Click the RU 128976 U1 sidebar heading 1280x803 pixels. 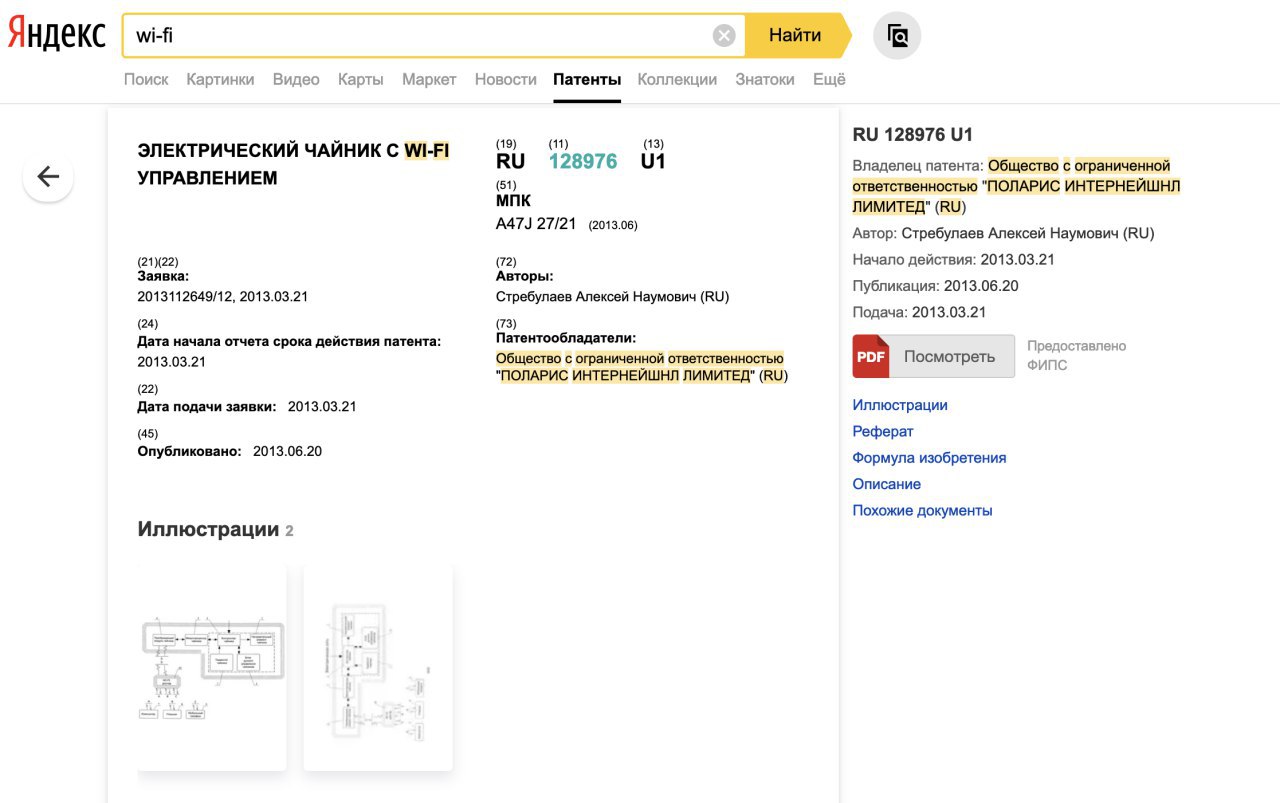point(912,135)
